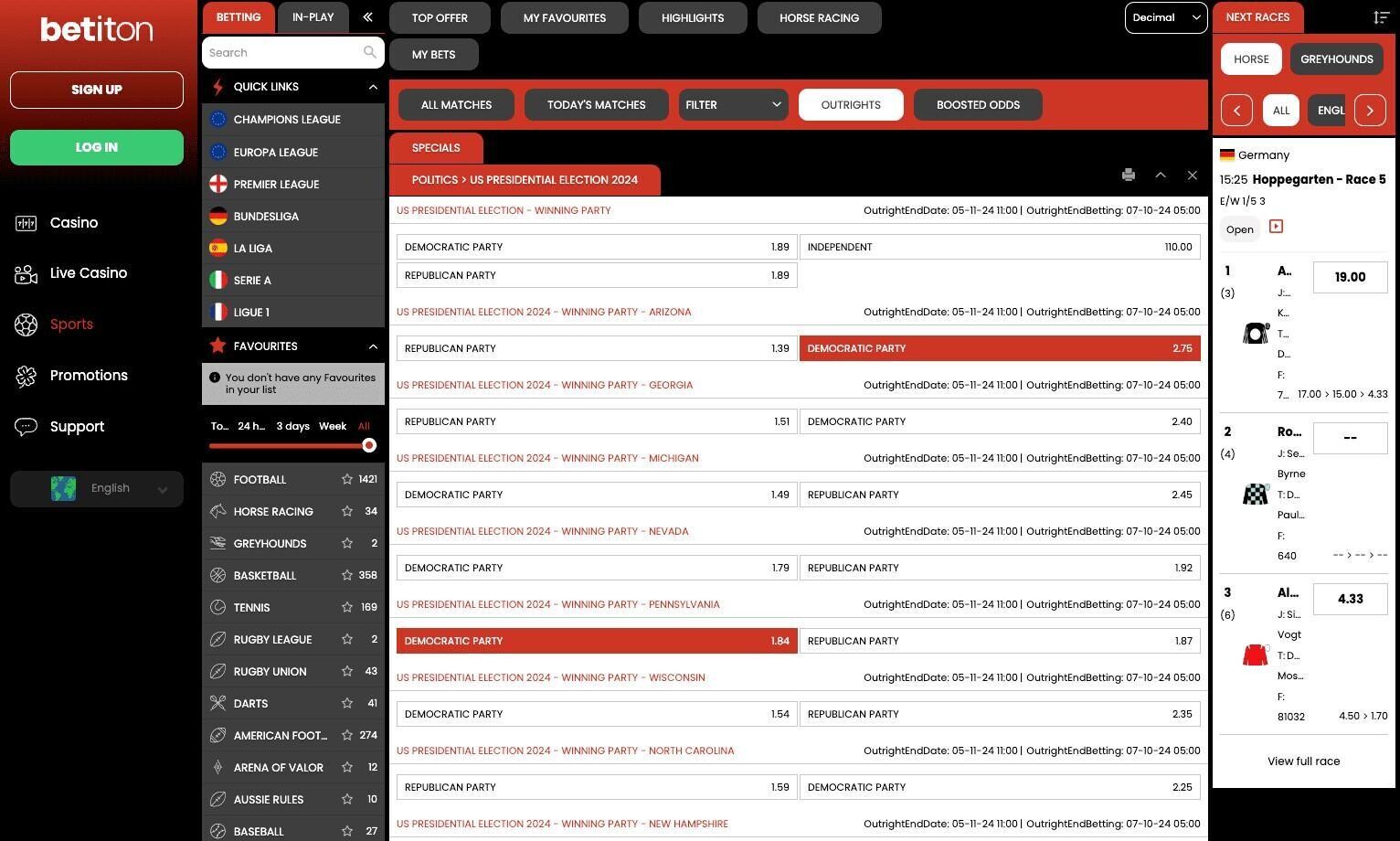Favourite Greyhounds with its star
Viewport: 1400px width, 841px height.
(347, 543)
